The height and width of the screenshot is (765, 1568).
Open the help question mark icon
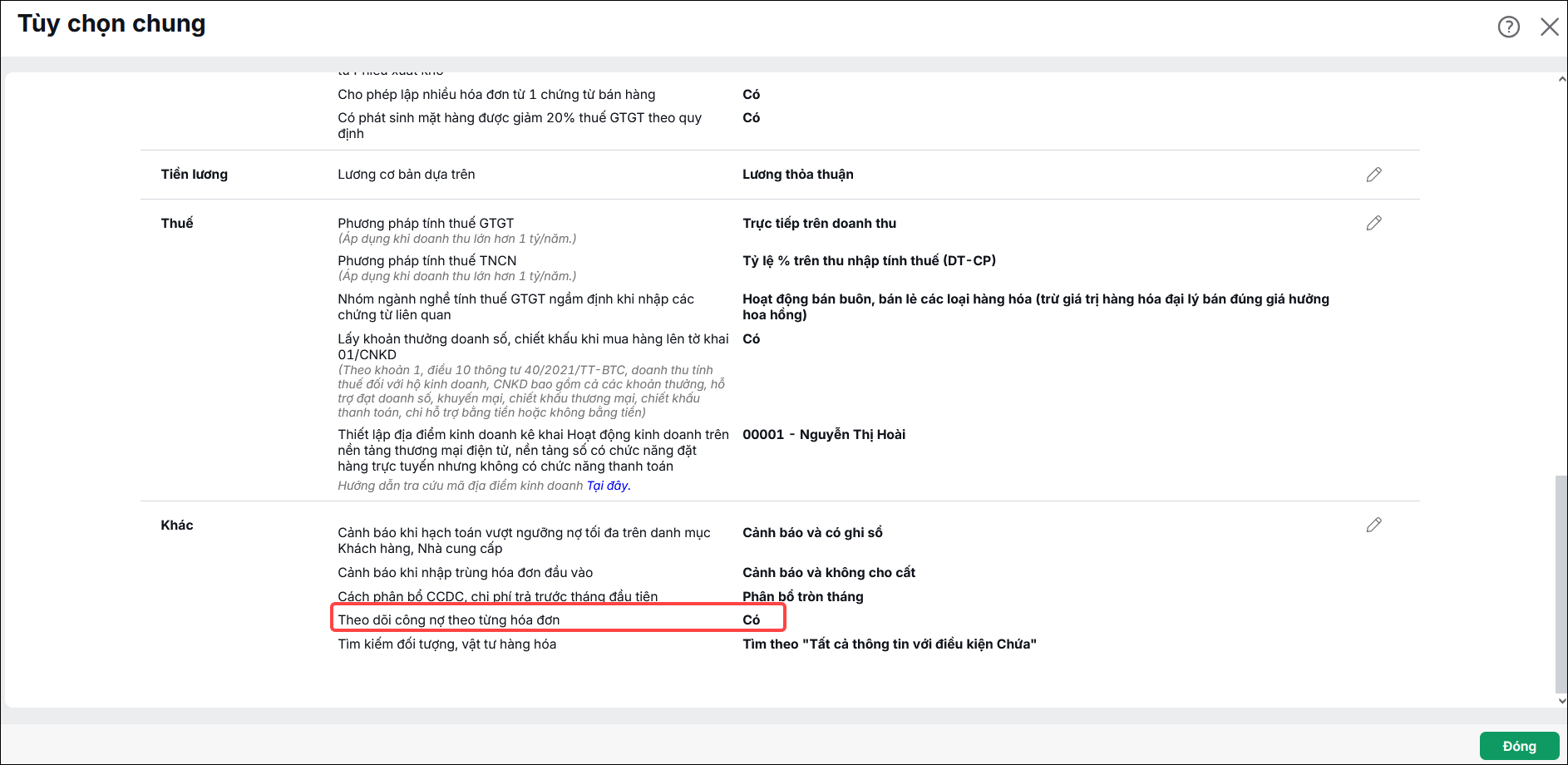[x=1508, y=27]
